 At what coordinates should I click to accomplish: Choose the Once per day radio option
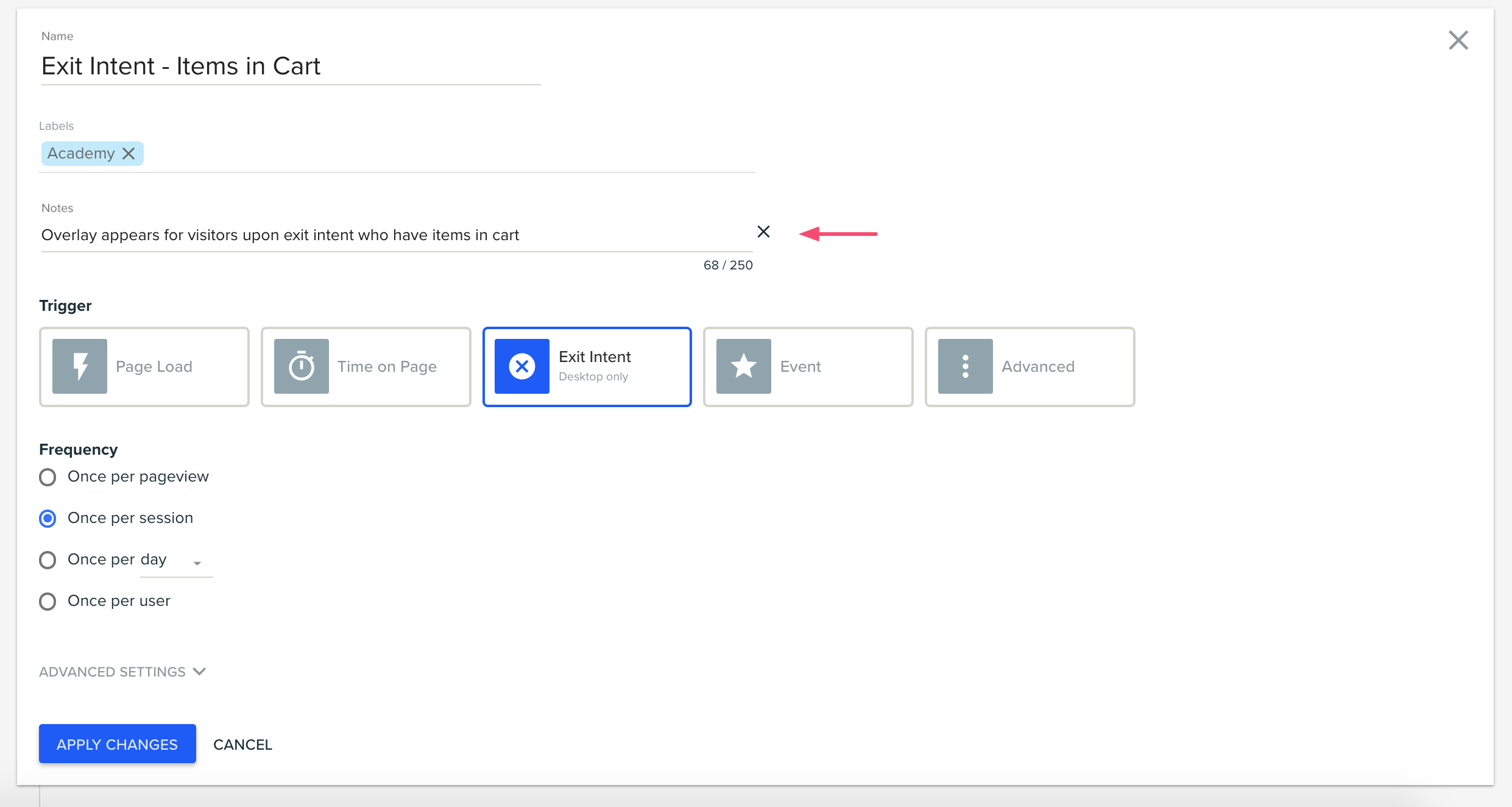48,560
